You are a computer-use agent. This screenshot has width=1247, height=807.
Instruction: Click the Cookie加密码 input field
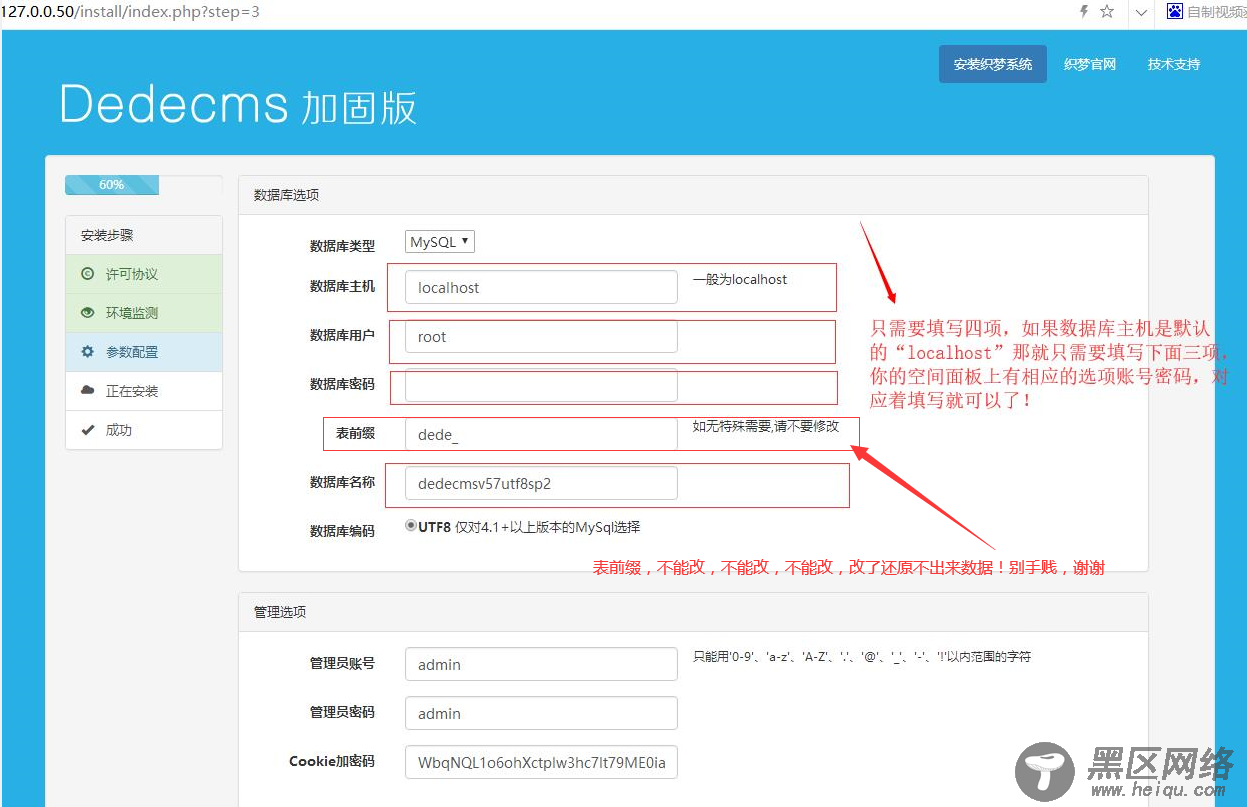click(541, 762)
